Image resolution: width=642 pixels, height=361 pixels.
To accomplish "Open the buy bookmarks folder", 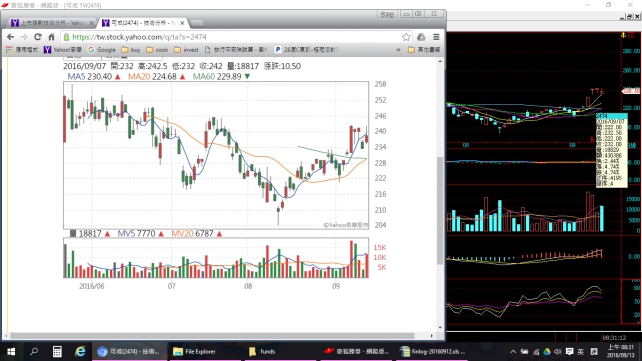I will click(131, 50).
